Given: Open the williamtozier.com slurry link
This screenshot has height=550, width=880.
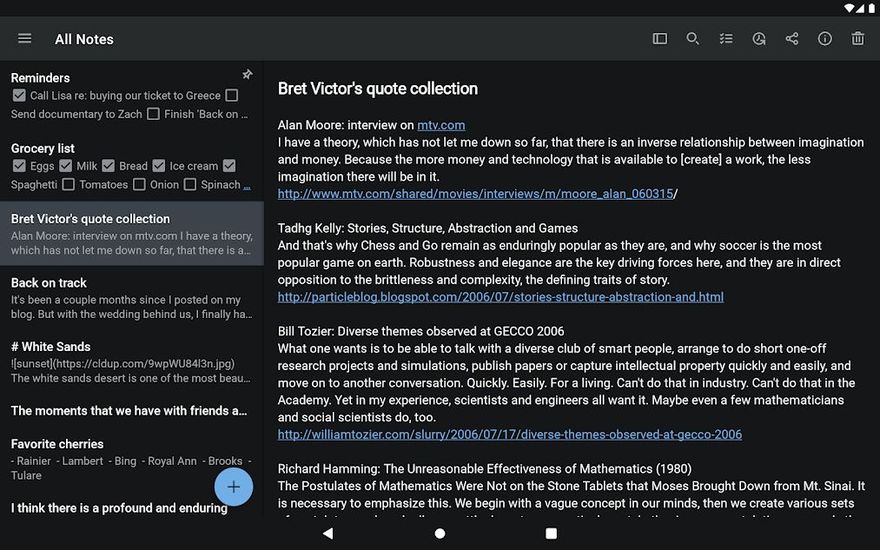Looking at the screenshot, I should [510, 434].
